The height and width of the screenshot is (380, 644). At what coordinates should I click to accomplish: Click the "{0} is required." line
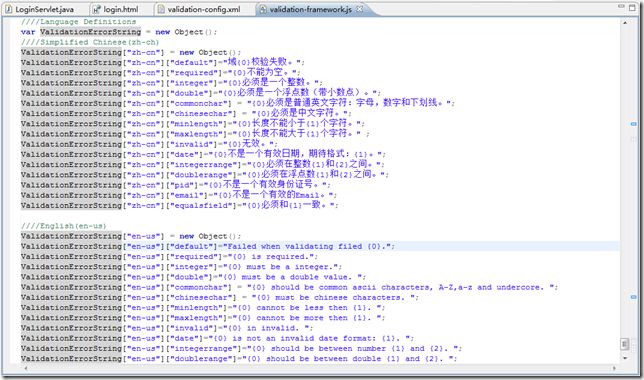click(x=169, y=257)
